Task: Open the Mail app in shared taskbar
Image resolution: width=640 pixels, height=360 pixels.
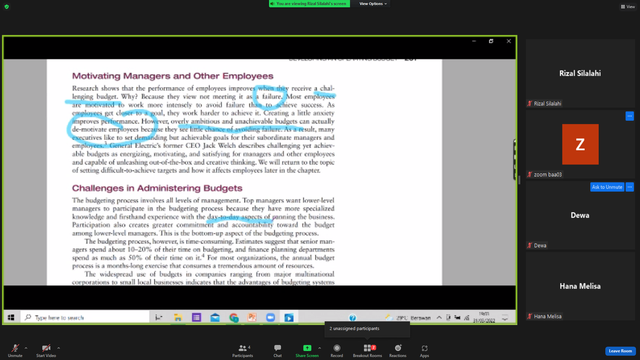Action: point(215,317)
